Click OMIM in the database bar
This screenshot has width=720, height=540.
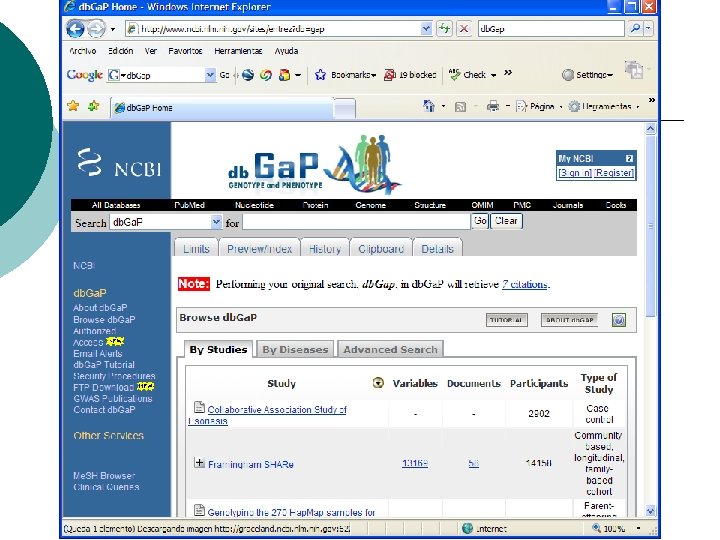[x=482, y=205]
